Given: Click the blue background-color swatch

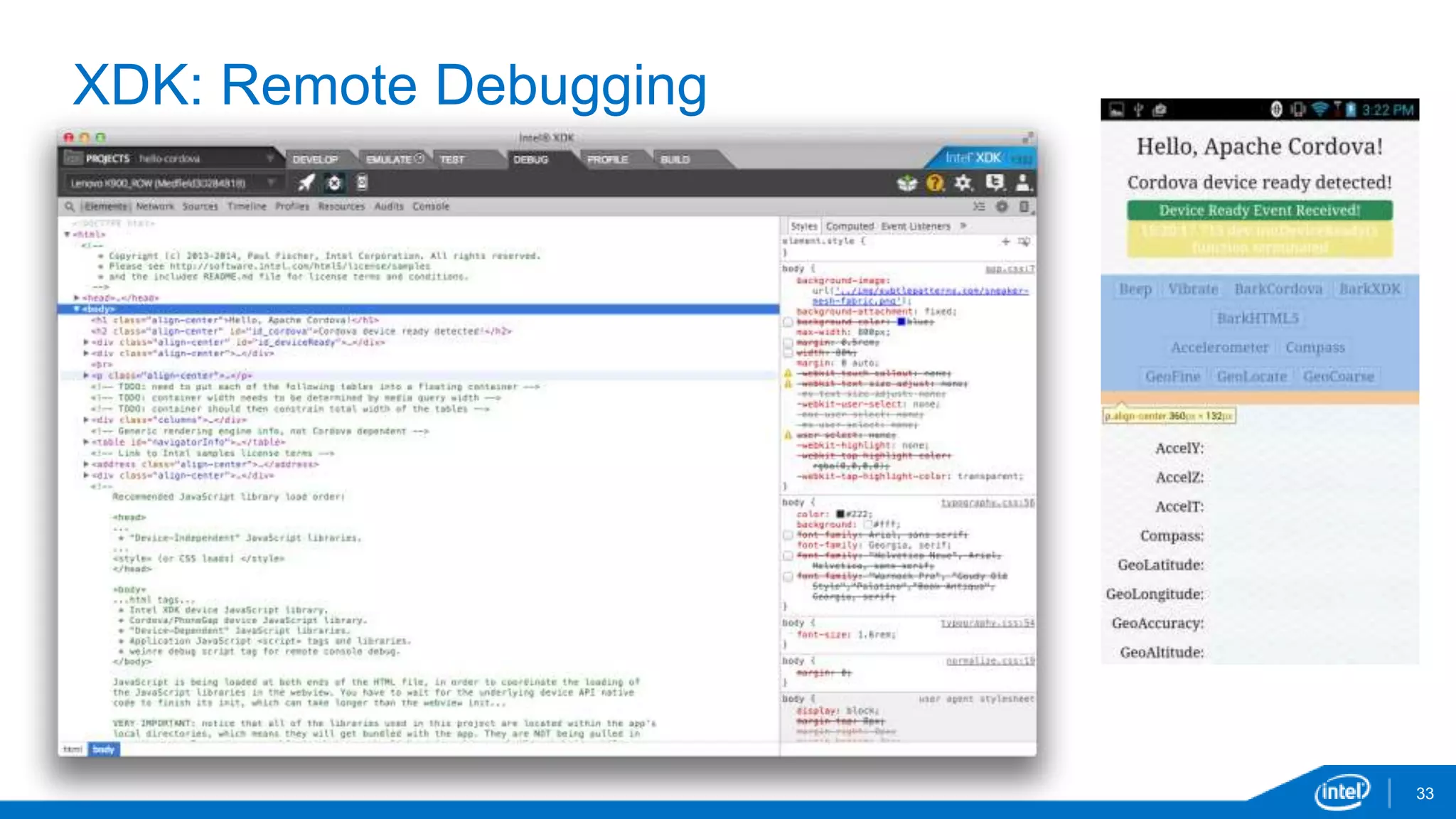Looking at the screenshot, I should 901,322.
